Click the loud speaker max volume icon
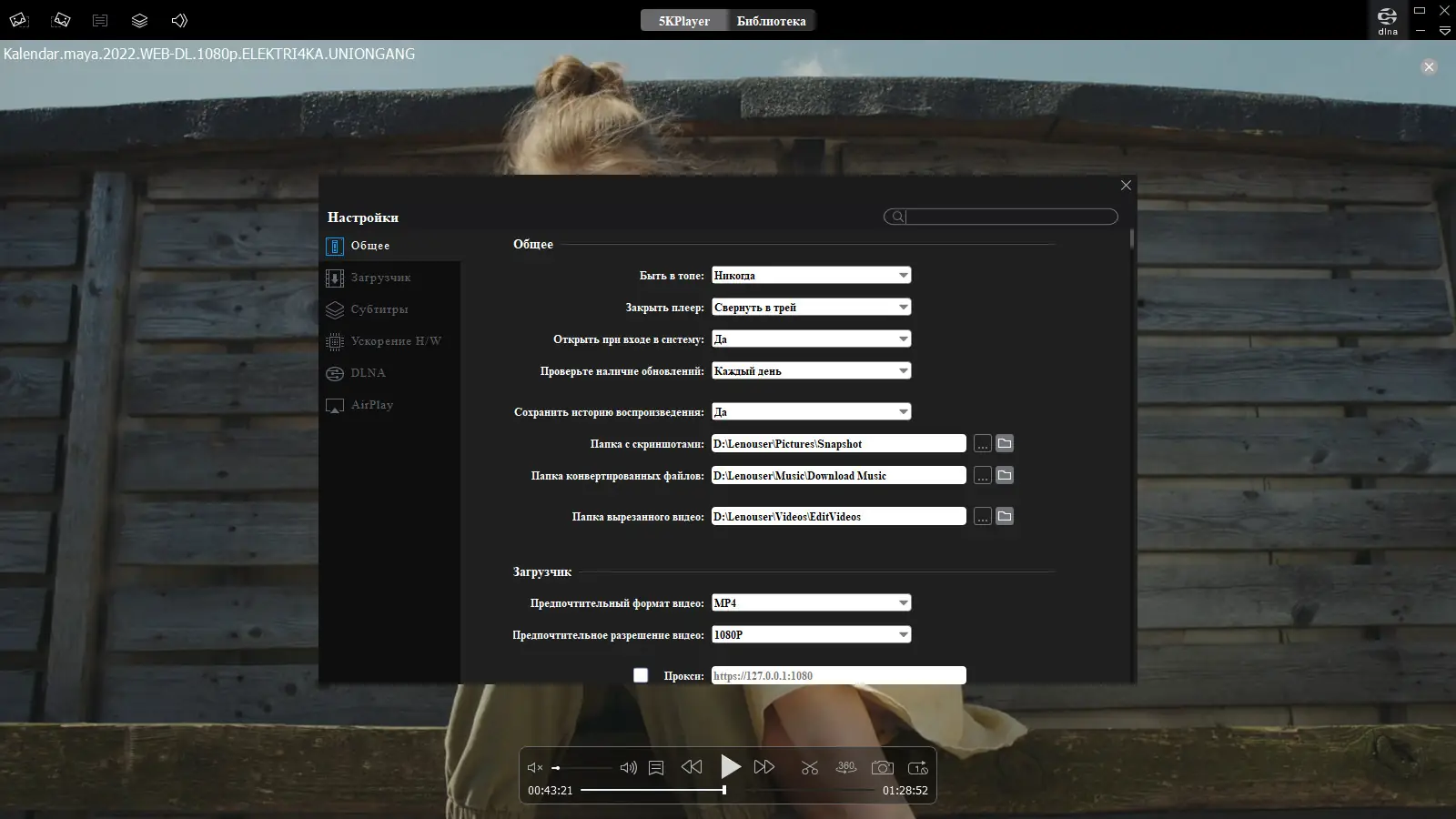The height and width of the screenshot is (819, 1456). 628,767
